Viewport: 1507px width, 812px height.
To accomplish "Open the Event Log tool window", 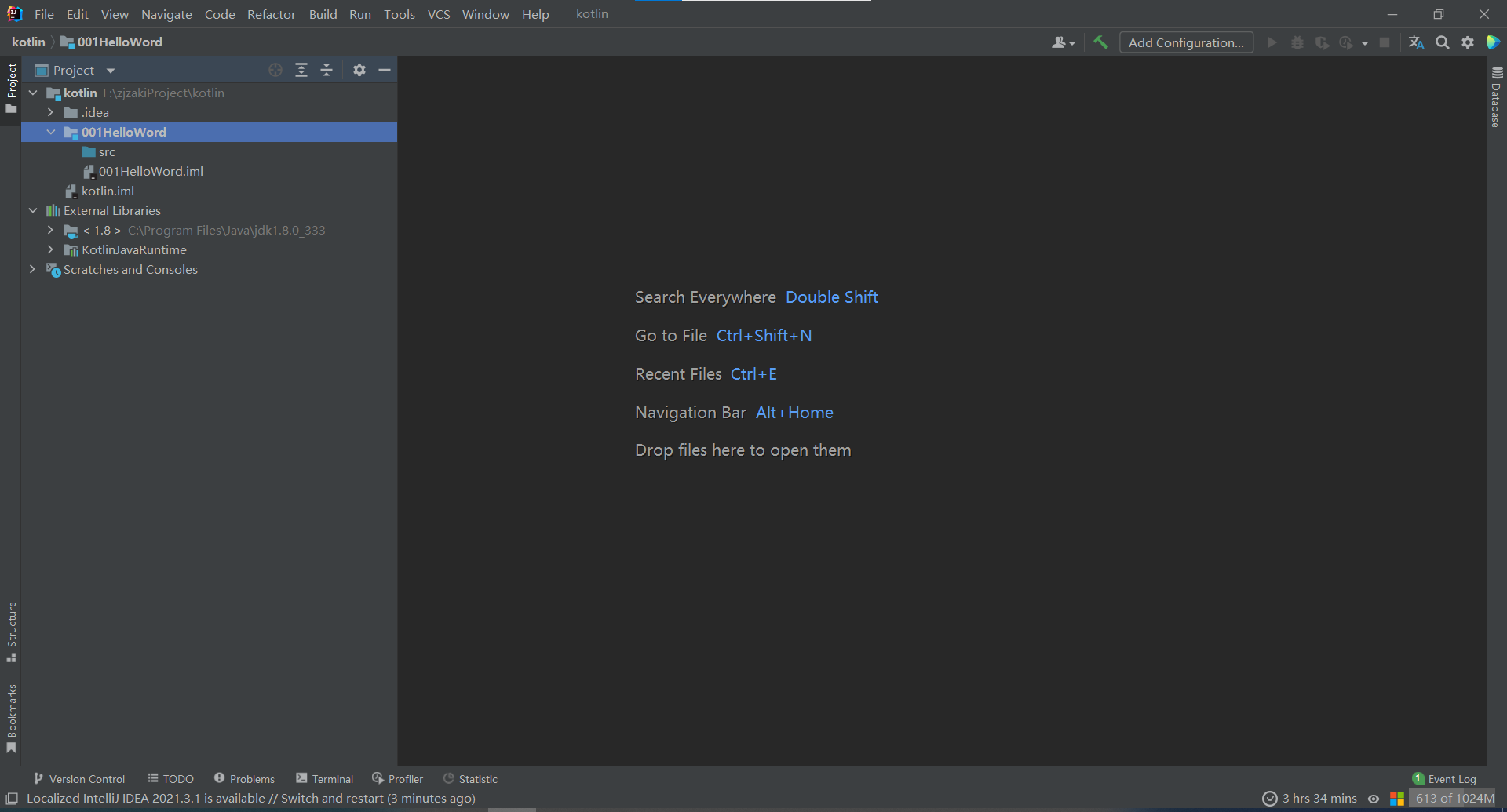I will (1444, 779).
